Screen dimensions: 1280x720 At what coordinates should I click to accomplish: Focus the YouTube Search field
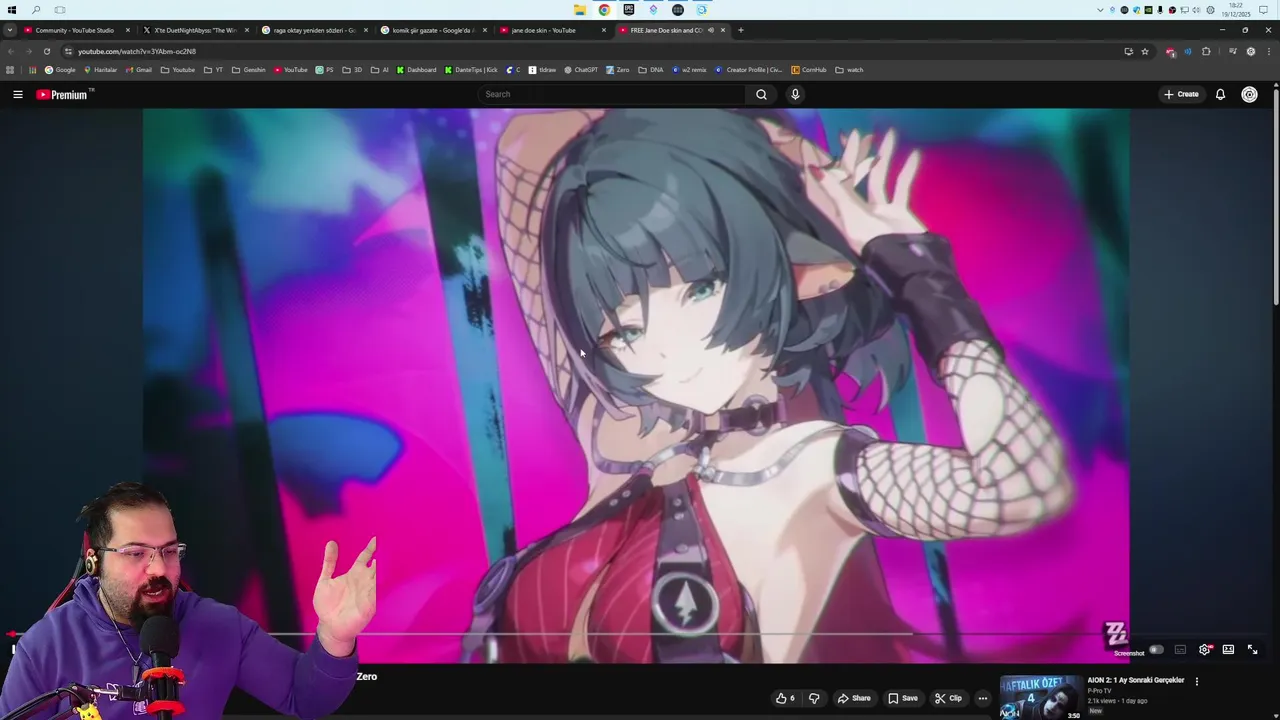[610, 94]
